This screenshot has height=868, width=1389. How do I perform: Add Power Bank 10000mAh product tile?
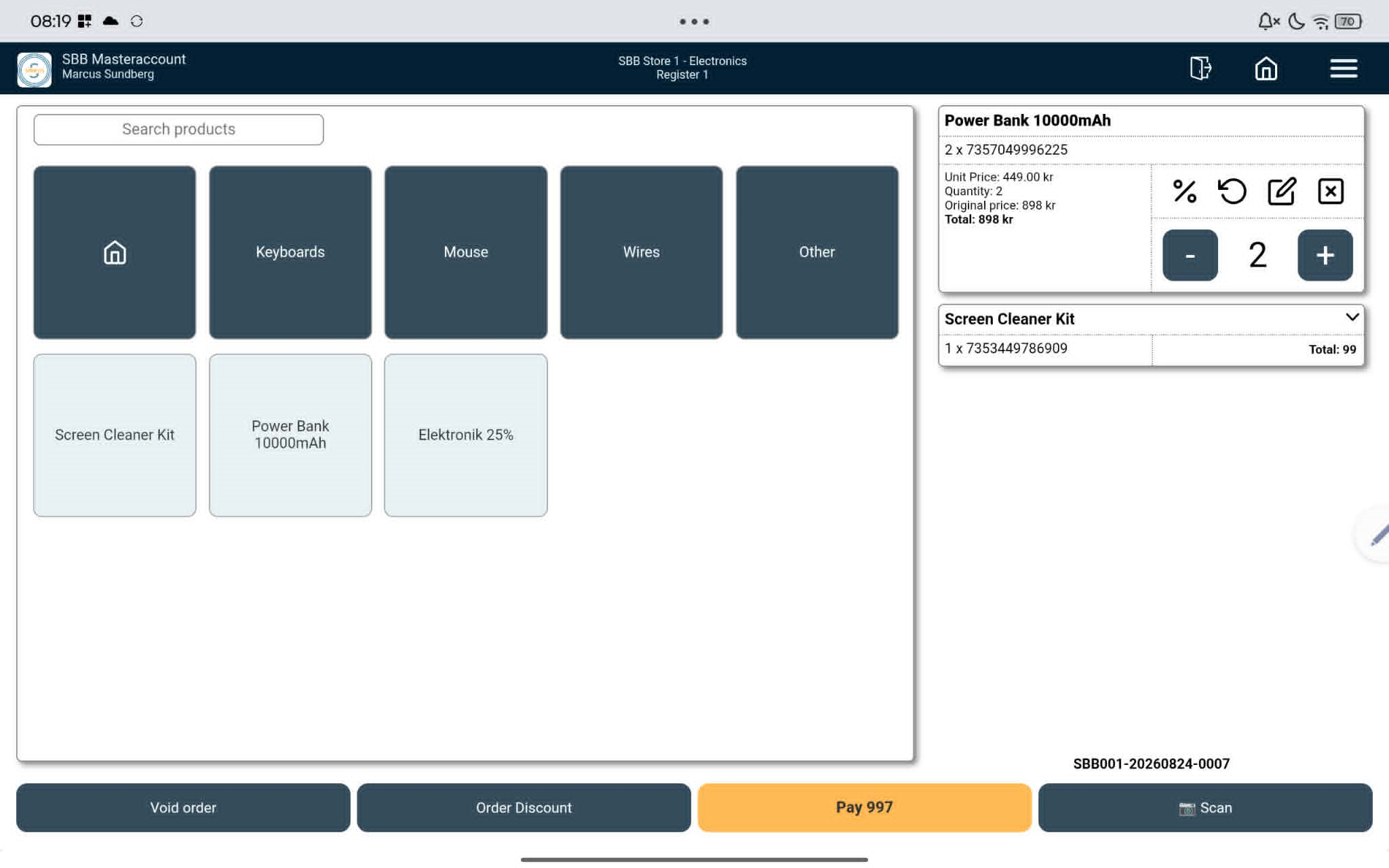pos(290,435)
